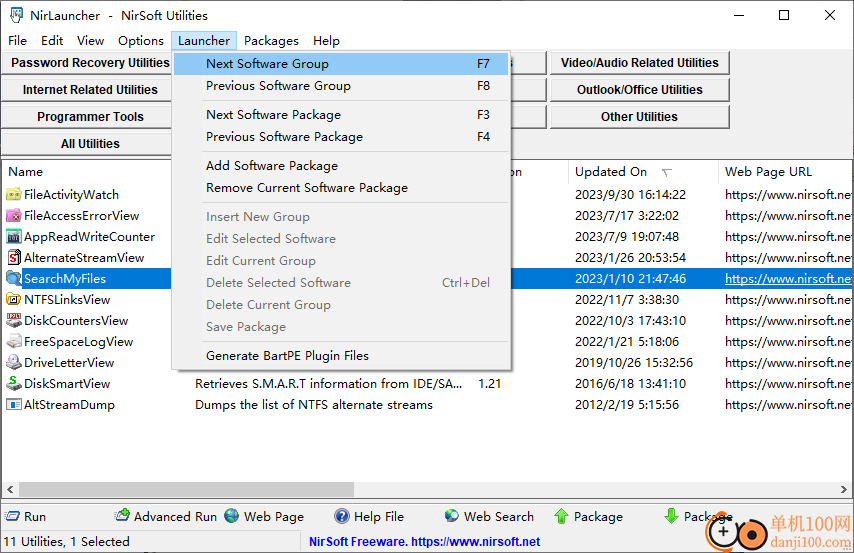This screenshot has height=553, width=854.
Task: Choose Remove Current Software Package
Action: click(341, 188)
